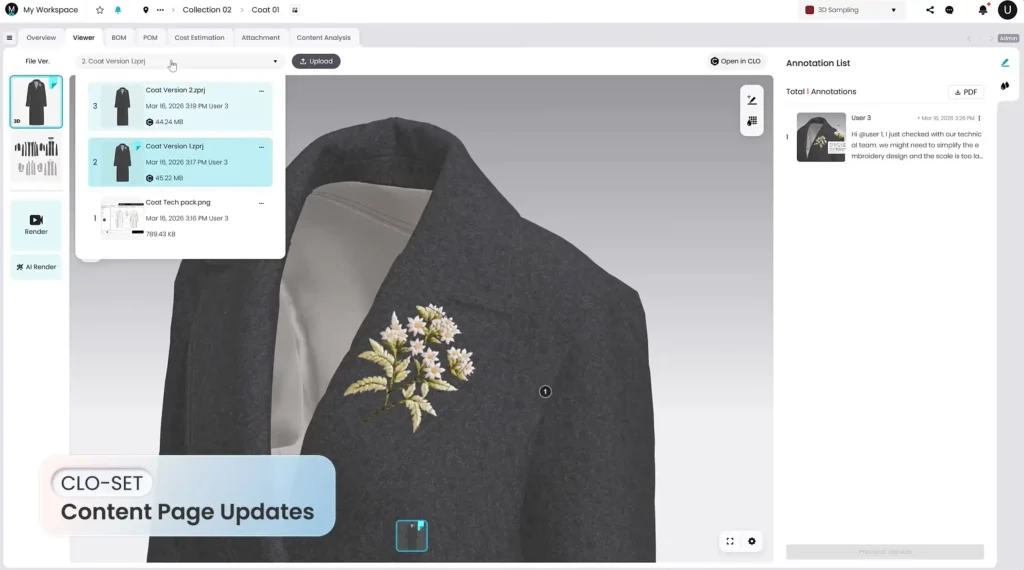
Task: Click the annotation pencil icon in right sidebar
Action: (x=1005, y=63)
